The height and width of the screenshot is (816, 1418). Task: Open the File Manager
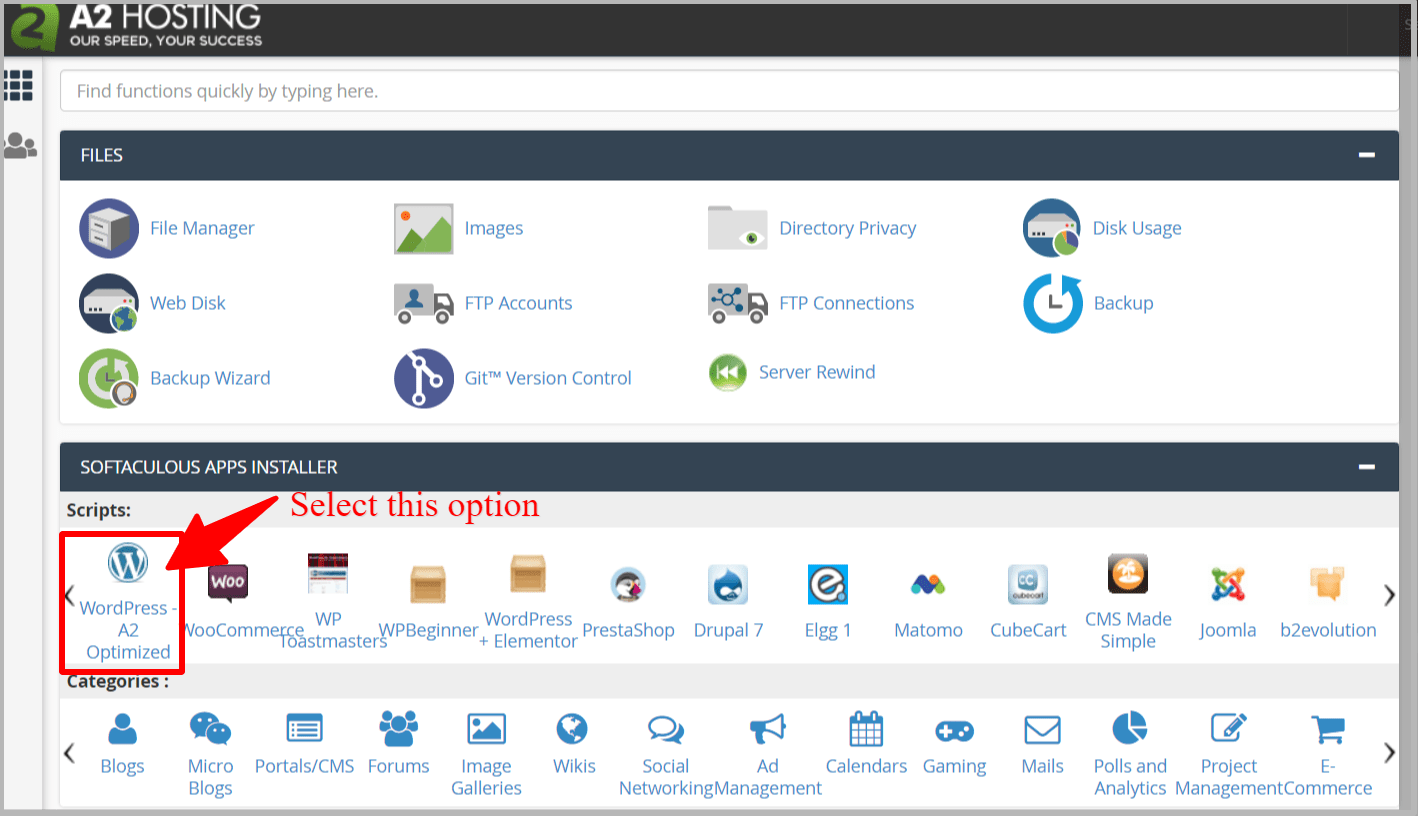201,227
